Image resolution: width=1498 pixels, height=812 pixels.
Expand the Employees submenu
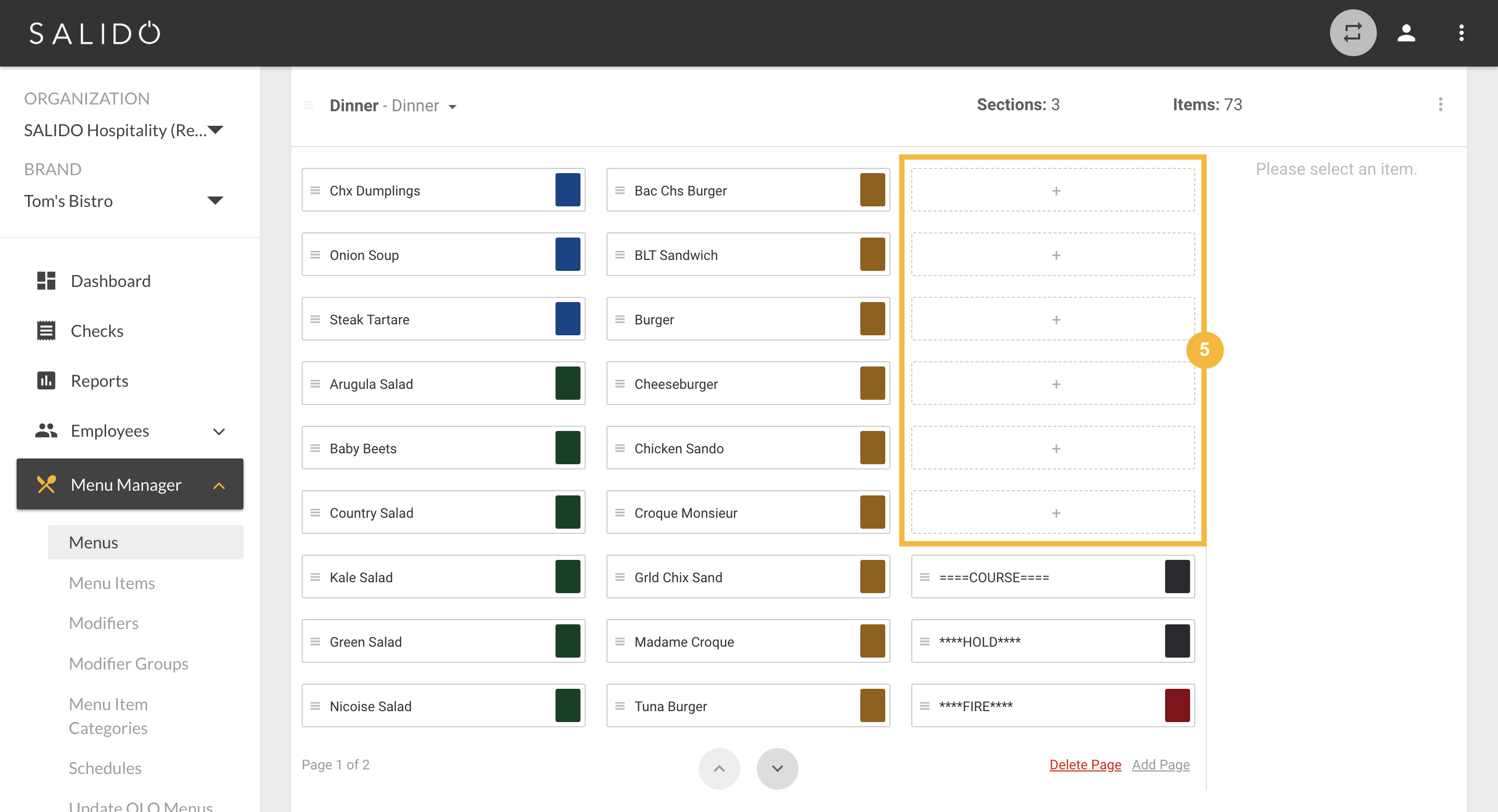click(218, 431)
